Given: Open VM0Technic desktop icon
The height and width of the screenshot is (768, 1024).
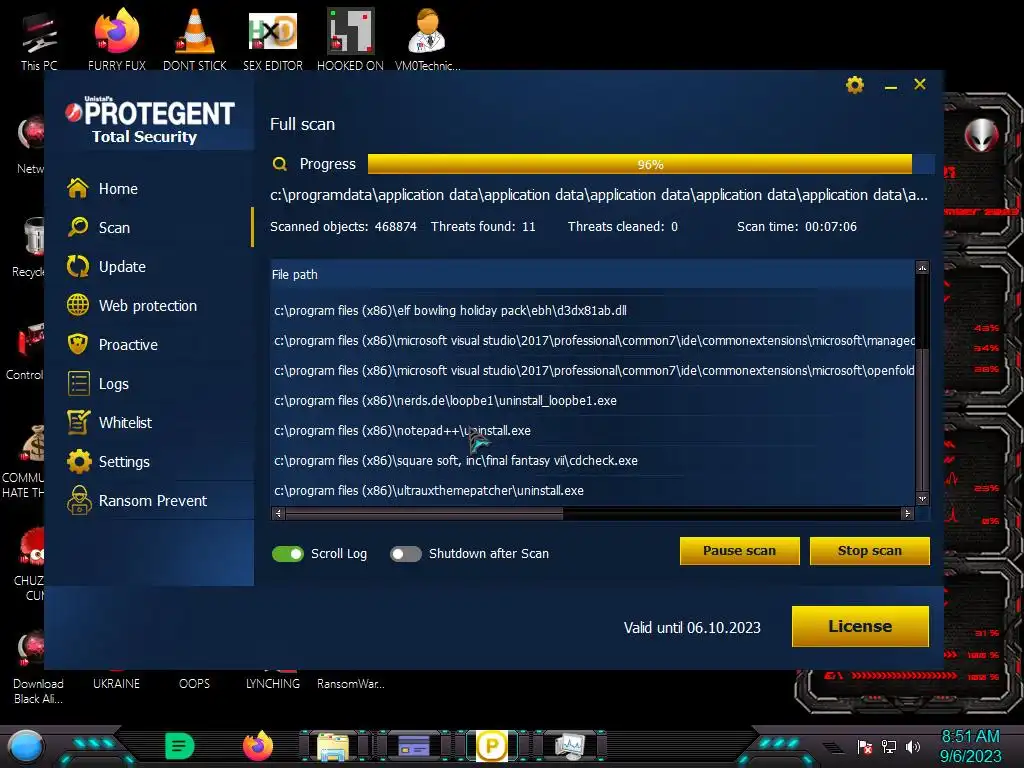Looking at the screenshot, I should point(427,39).
